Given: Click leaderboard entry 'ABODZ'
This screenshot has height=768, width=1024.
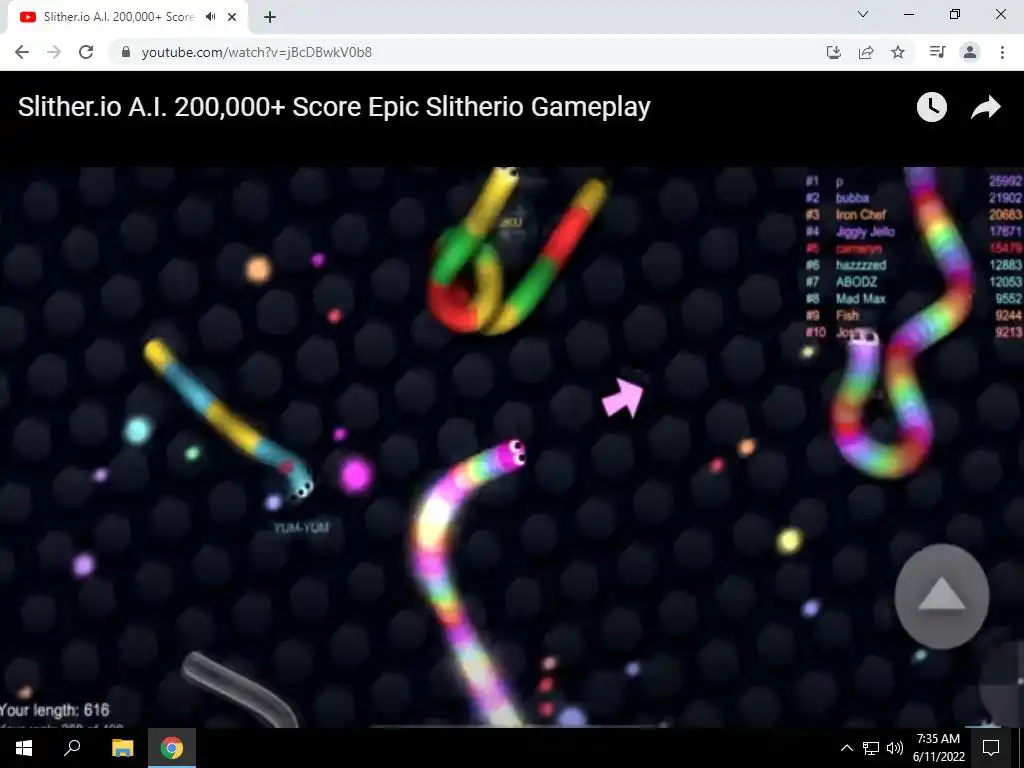Looking at the screenshot, I should click(x=856, y=281).
